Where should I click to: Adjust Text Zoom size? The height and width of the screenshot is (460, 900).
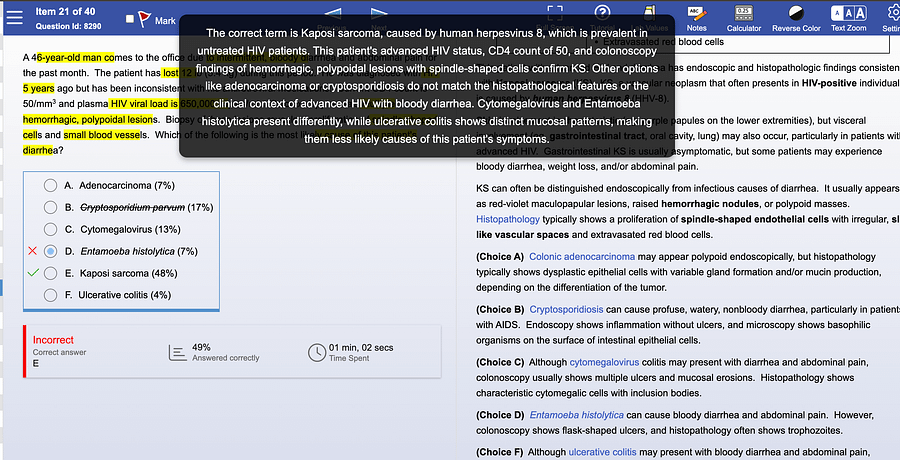tap(848, 17)
